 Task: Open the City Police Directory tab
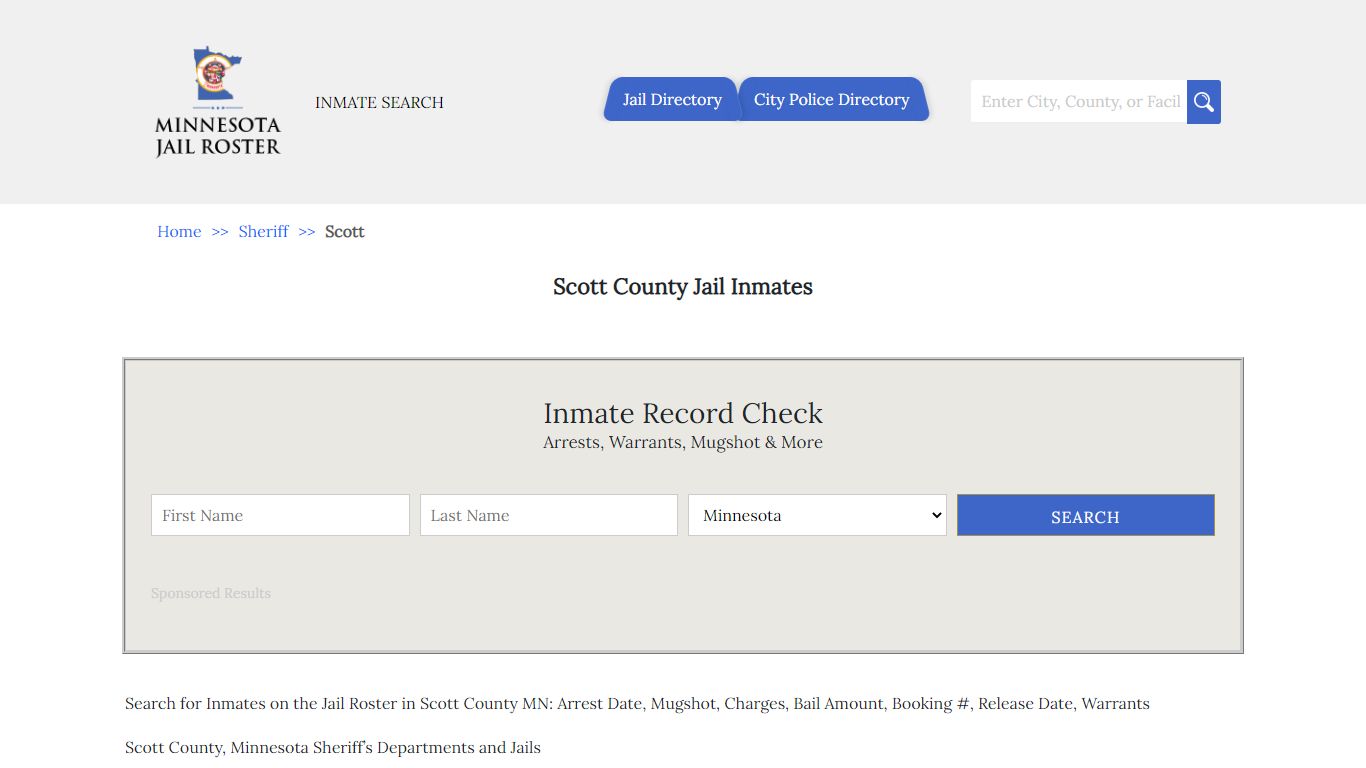pyautogui.click(x=831, y=100)
